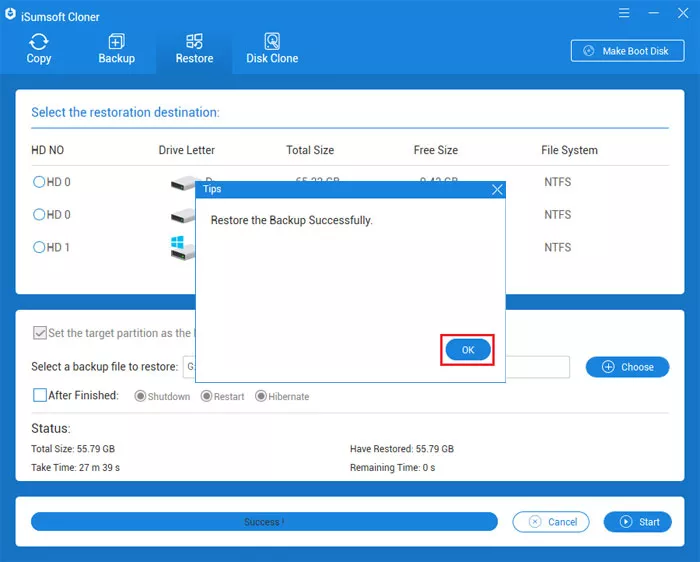The width and height of the screenshot is (700, 562).
Task: Hit the Start button
Action: [x=638, y=522]
